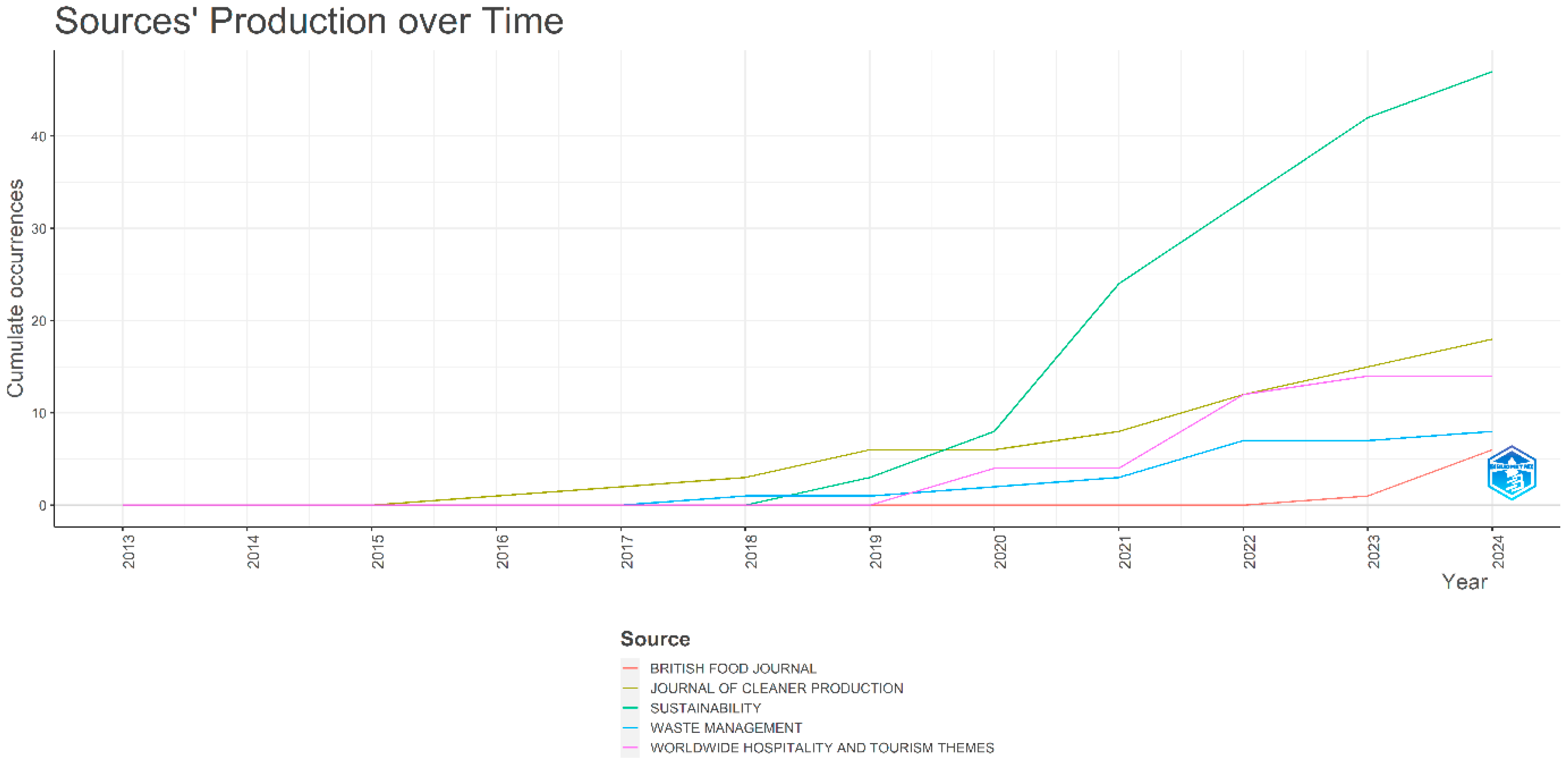
Task: Click the Journal of Cleaner Production legend swatch
Action: click(630, 688)
